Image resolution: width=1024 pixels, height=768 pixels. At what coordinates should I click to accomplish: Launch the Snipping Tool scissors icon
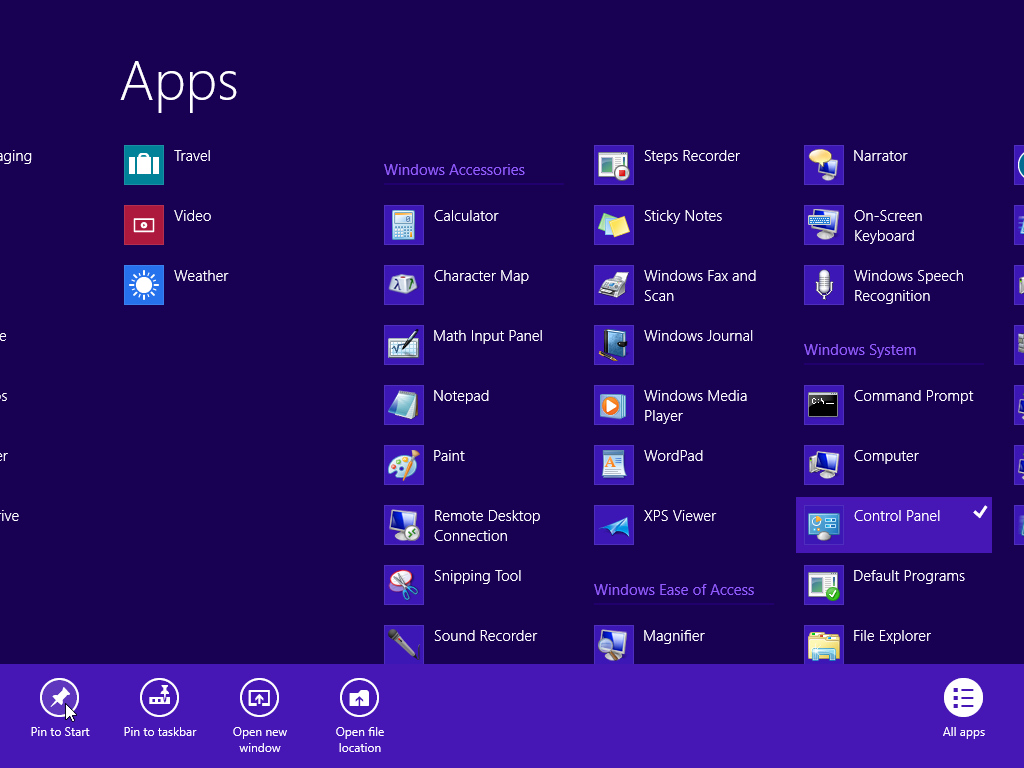tap(404, 585)
